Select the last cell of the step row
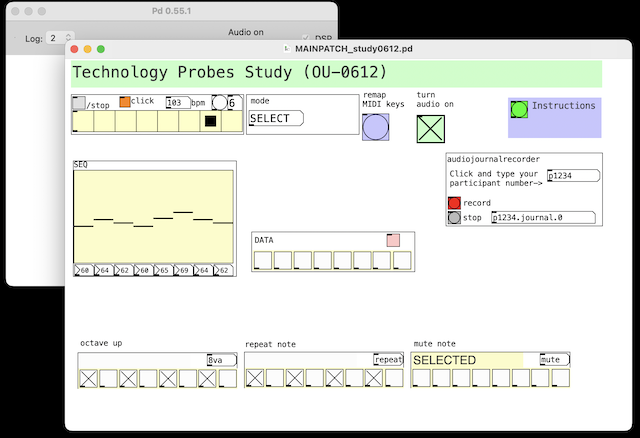This screenshot has width=640, height=438. pos(232,121)
